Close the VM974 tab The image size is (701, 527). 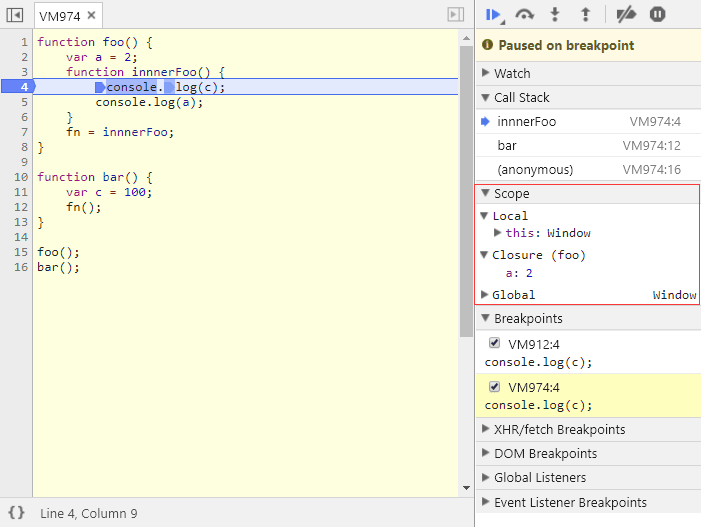tap(92, 16)
